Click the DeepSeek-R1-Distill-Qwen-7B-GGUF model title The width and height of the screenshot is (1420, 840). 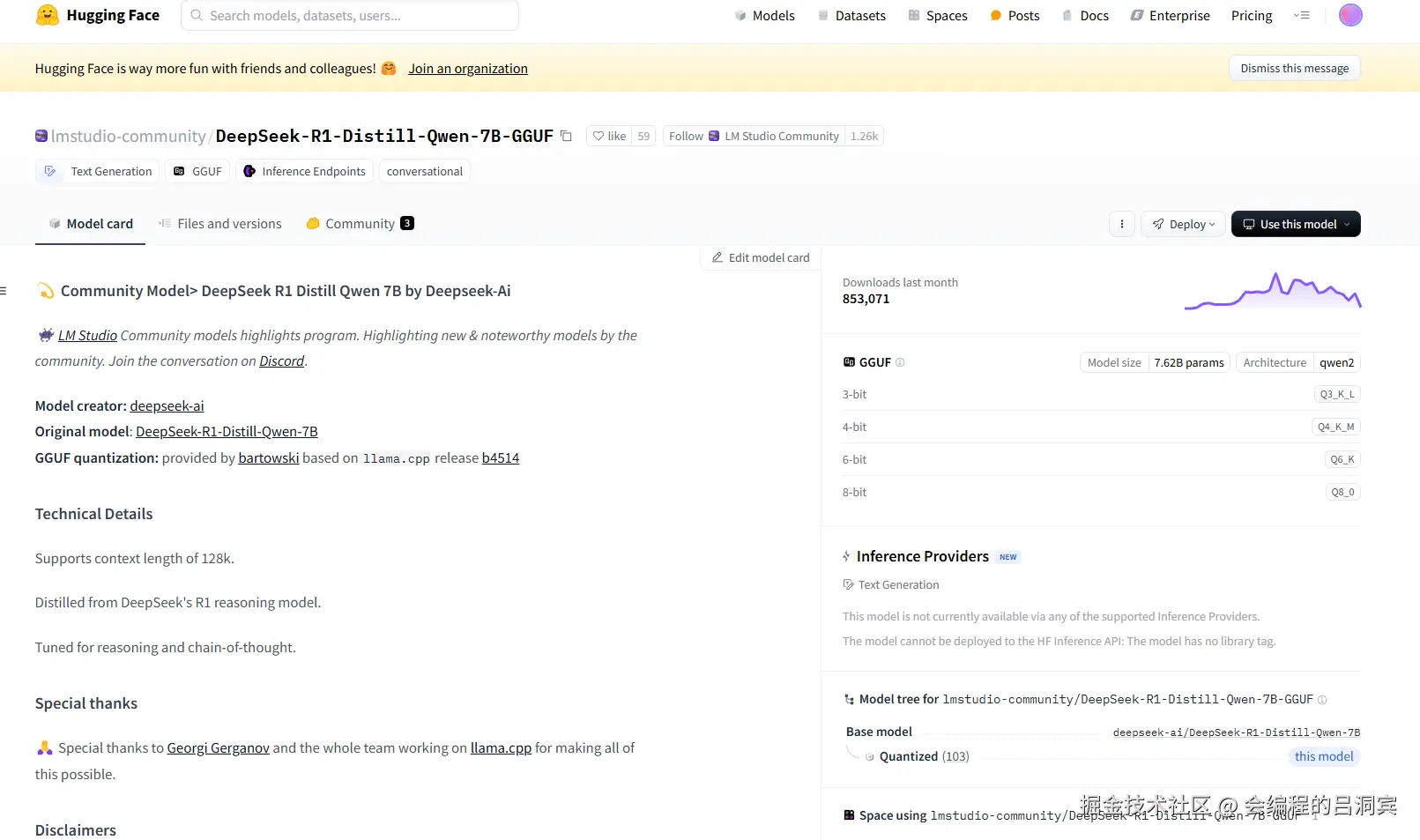pyautogui.click(x=384, y=136)
